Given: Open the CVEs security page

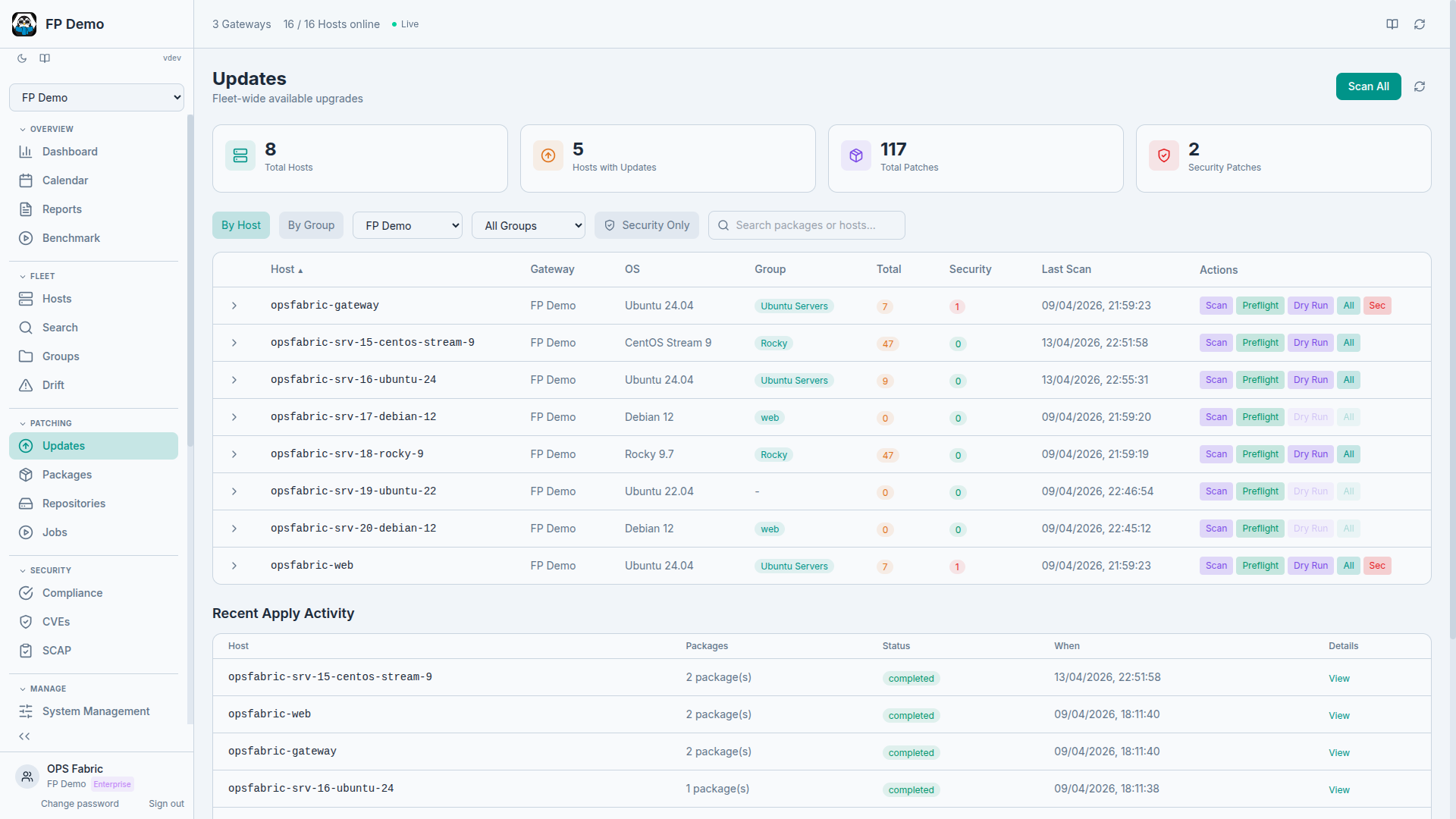Looking at the screenshot, I should (x=56, y=622).
